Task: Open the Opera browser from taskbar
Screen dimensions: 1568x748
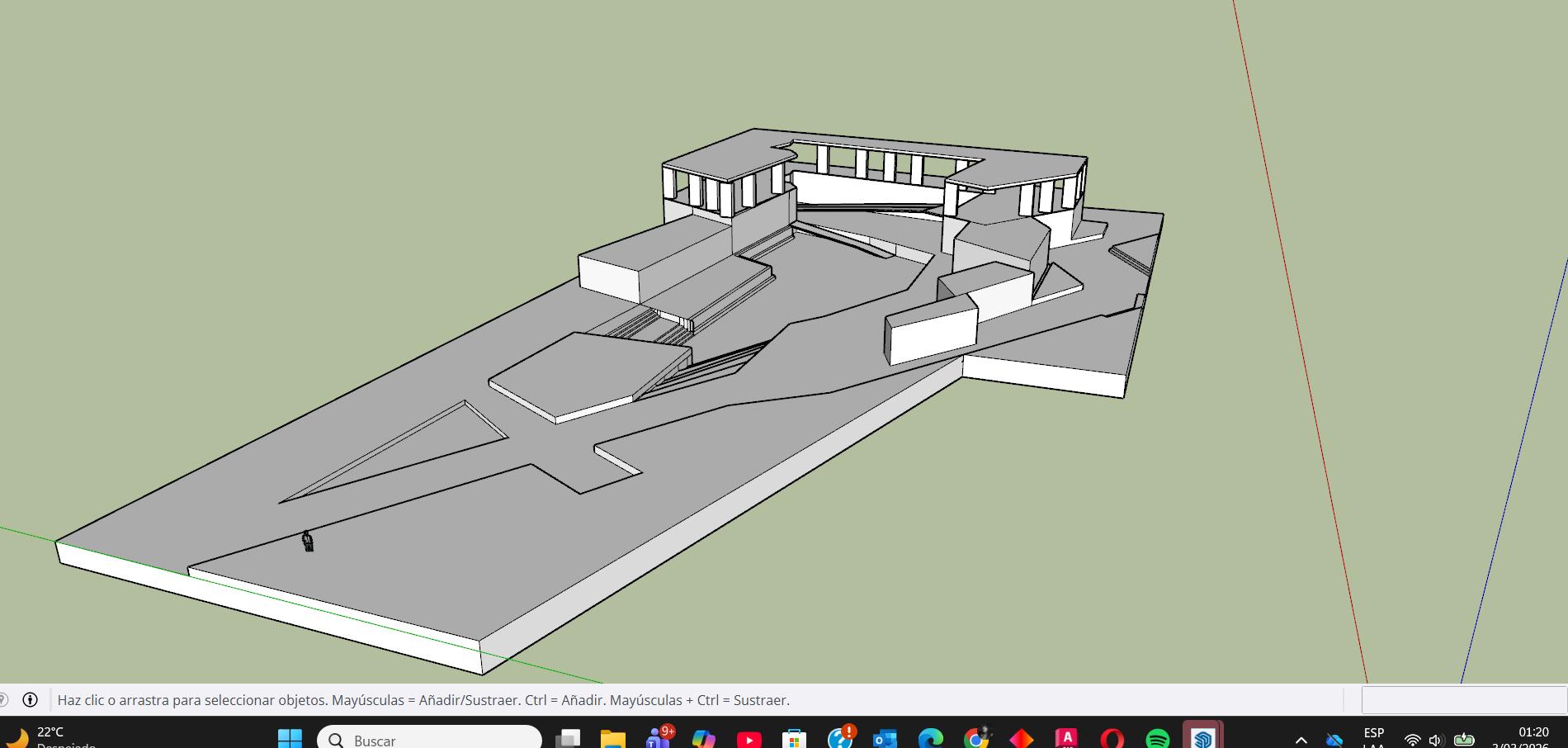Action: coord(1112,738)
